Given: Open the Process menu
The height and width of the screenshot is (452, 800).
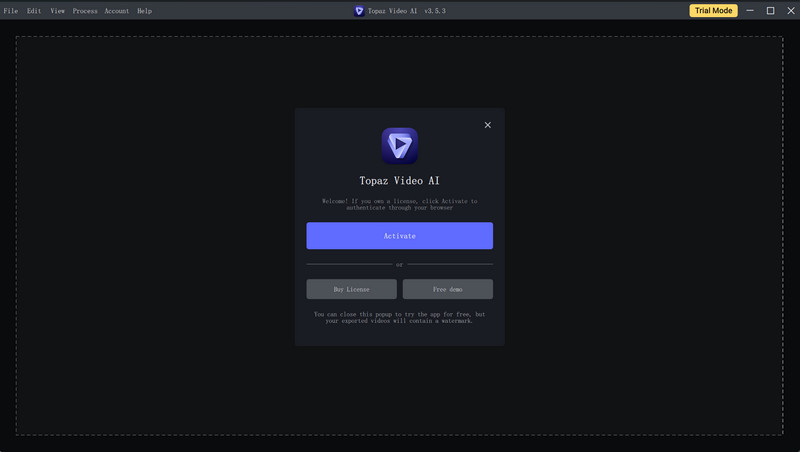Looking at the screenshot, I should click(x=85, y=11).
